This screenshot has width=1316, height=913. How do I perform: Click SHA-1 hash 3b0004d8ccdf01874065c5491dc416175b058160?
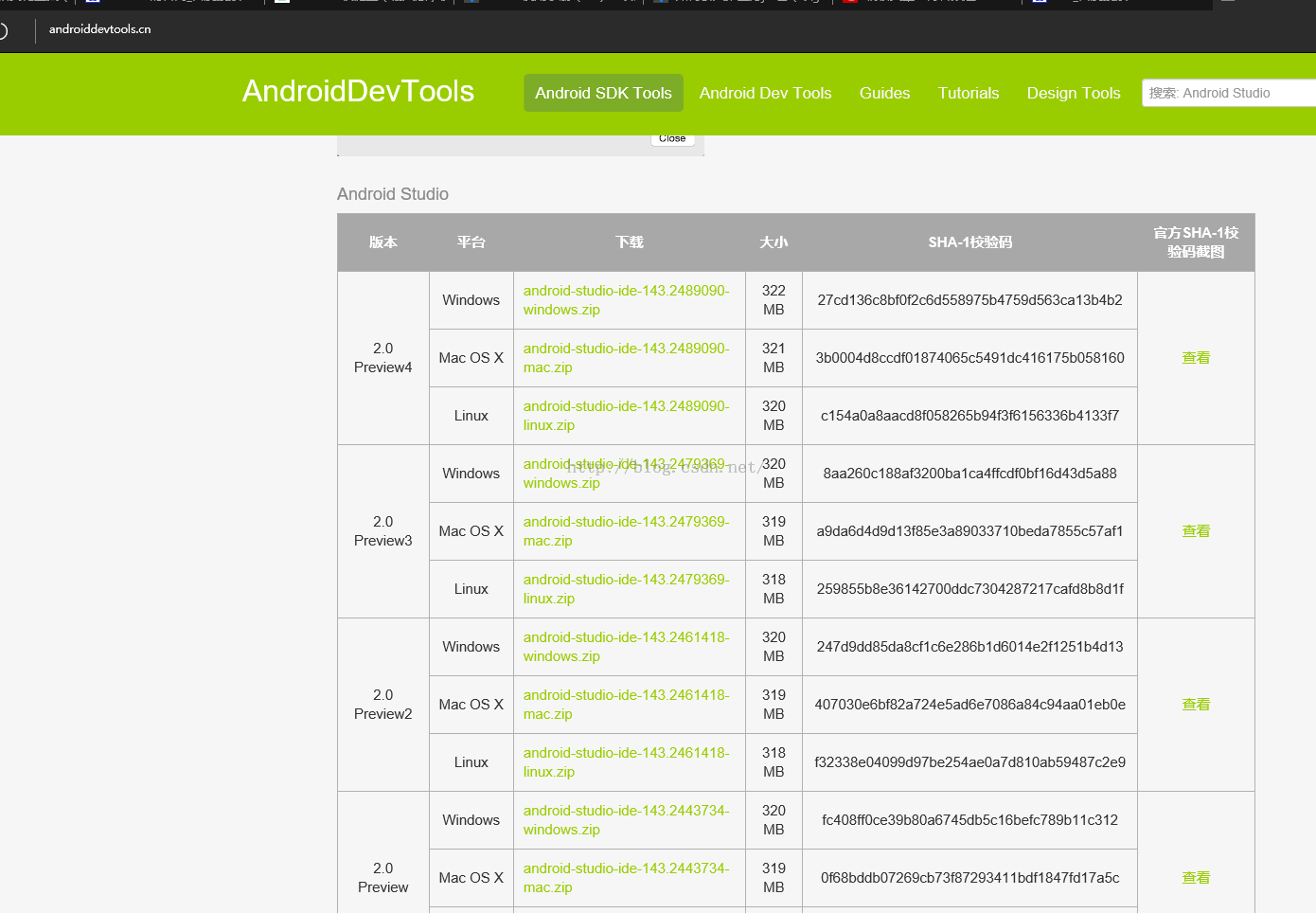969,358
